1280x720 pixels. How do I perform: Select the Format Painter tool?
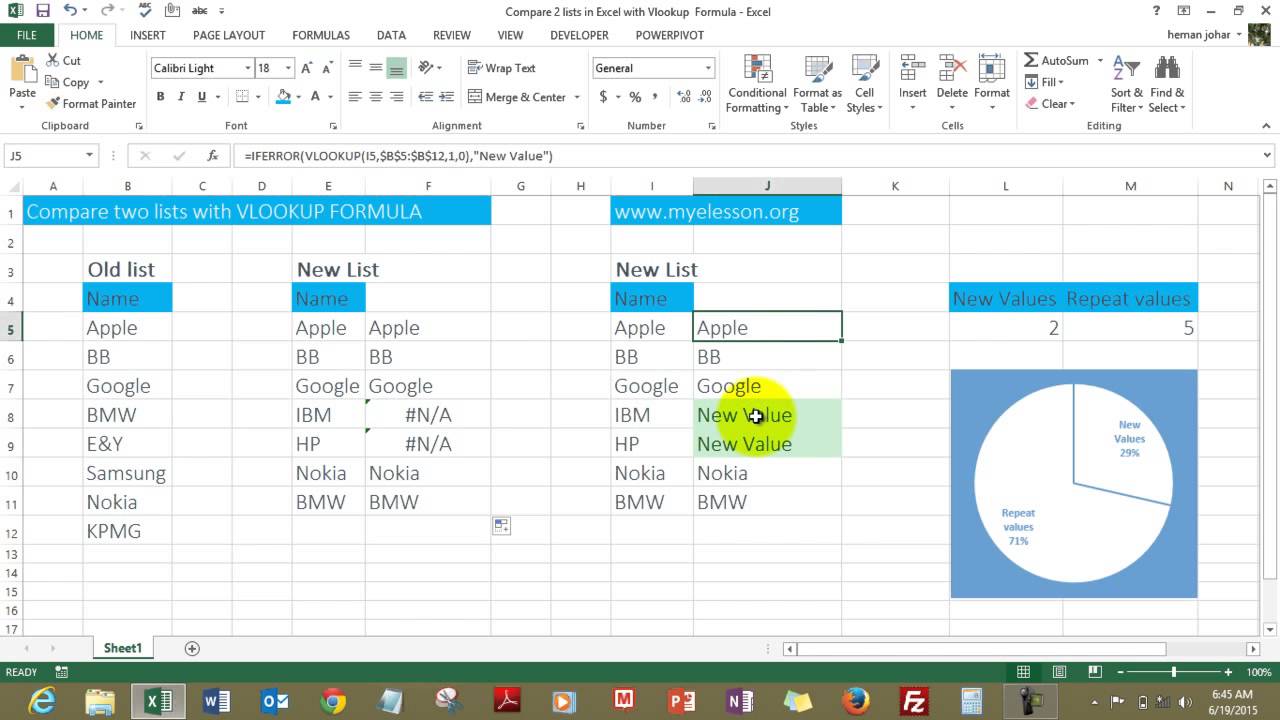91,104
